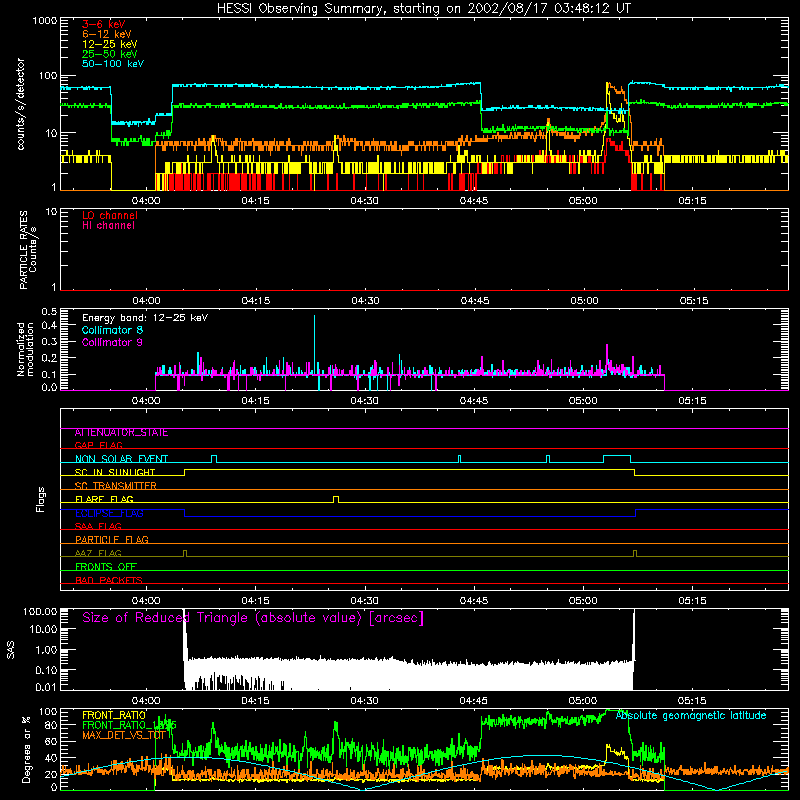Click the yellow FRONT_RATIO legend label
The height and width of the screenshot is (800, 800).
pyautogui.click(x=114, y=715)
